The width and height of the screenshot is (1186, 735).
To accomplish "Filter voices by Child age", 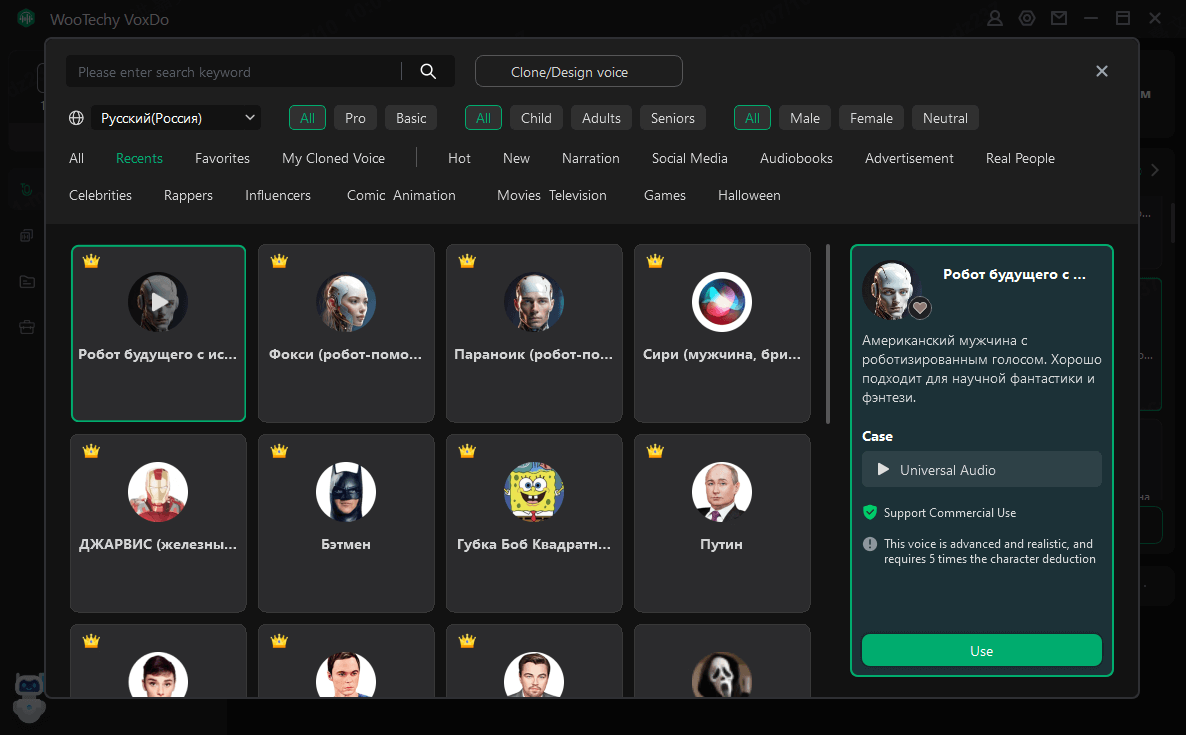I will click(536, 118).
